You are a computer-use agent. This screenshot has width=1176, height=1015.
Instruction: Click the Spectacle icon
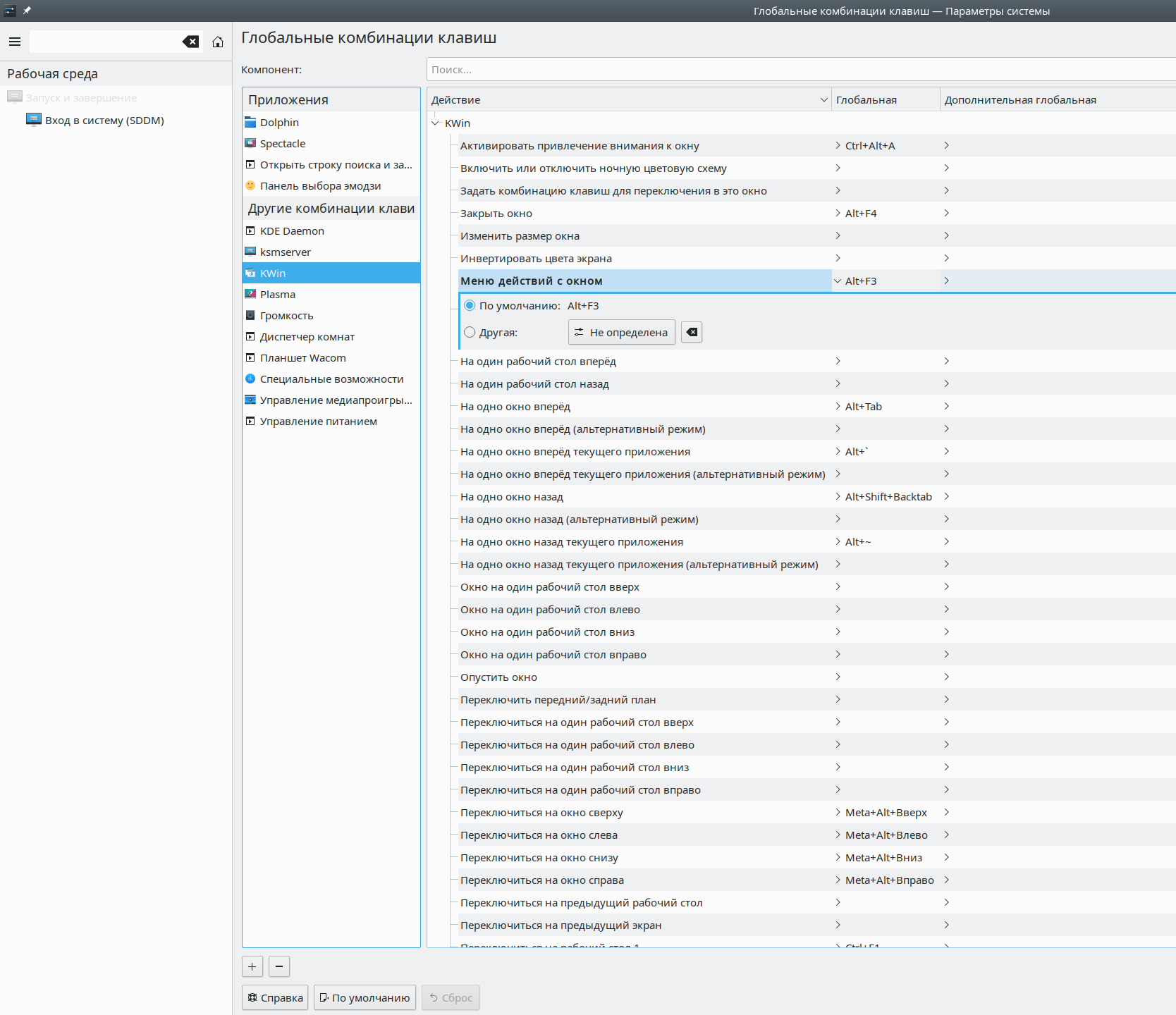(x=250, y=143)
